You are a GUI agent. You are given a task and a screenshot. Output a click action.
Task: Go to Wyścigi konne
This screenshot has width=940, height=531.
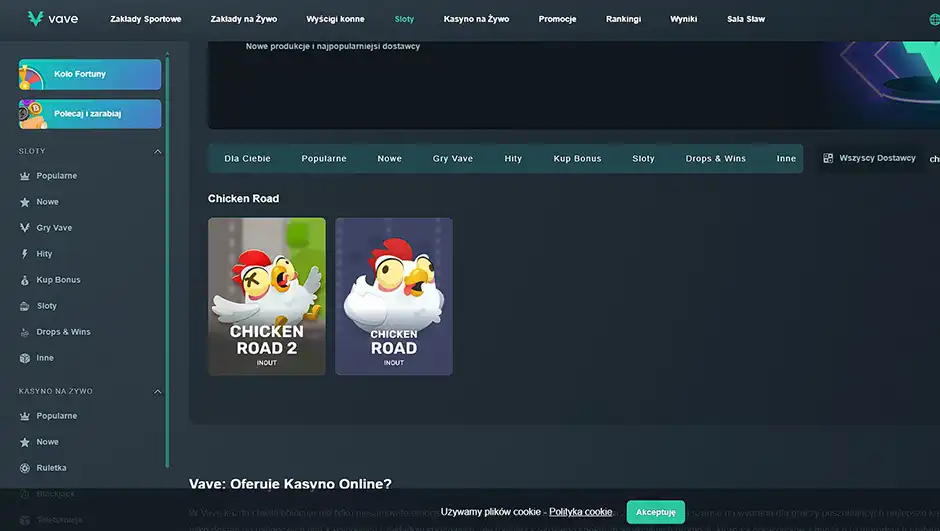pos(335,19)
